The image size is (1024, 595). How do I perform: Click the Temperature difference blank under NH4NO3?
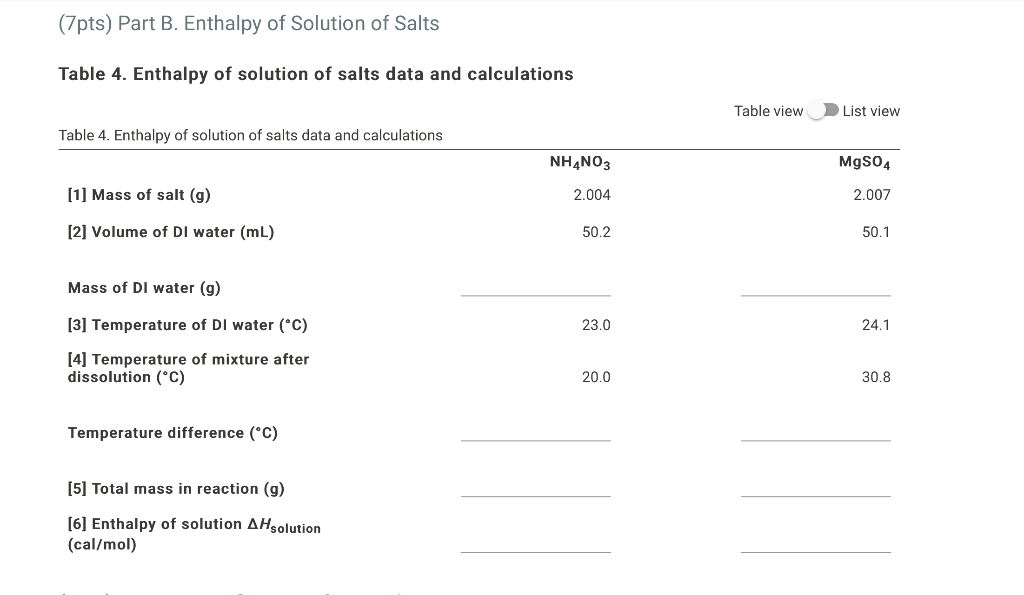[x=535, y=438]
